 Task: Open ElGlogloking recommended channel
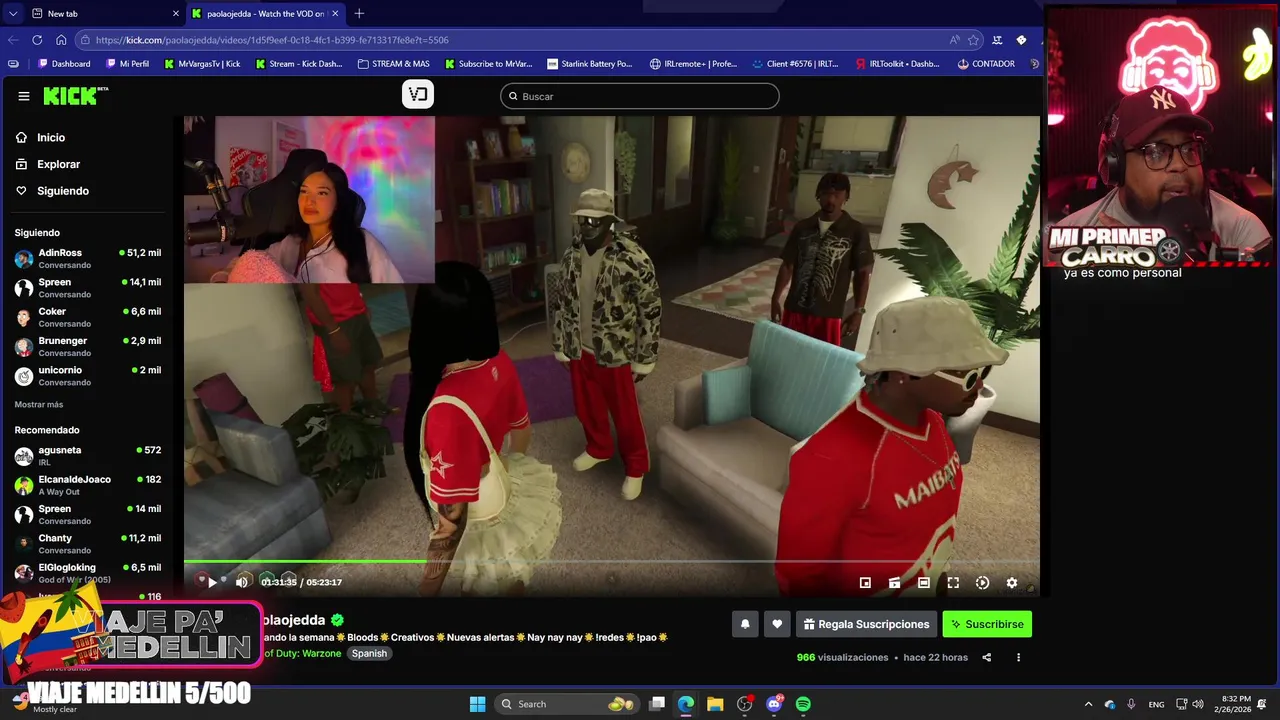[x=88, y=572]
